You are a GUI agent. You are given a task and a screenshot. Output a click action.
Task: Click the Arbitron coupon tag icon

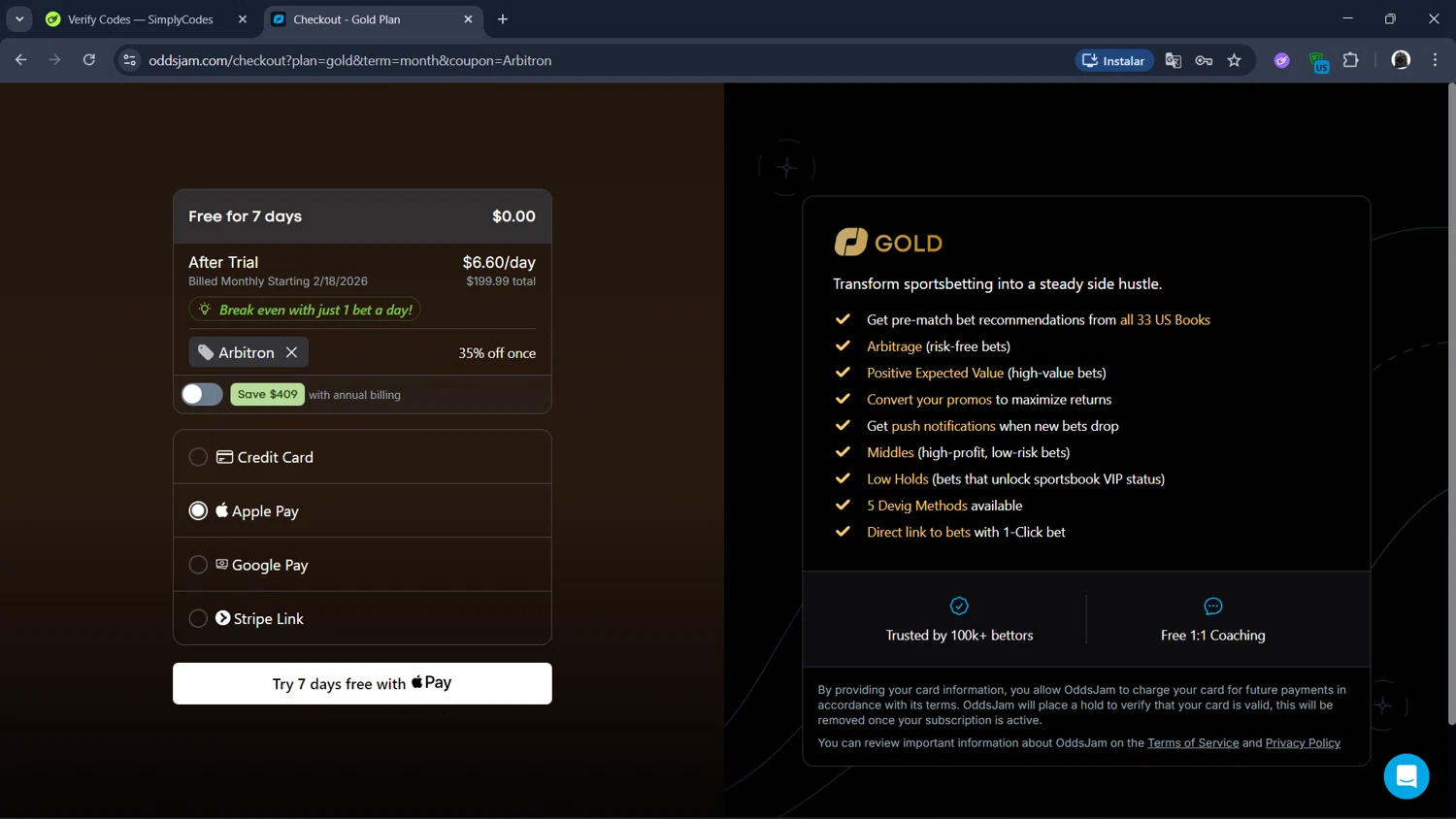pos(206,352)
